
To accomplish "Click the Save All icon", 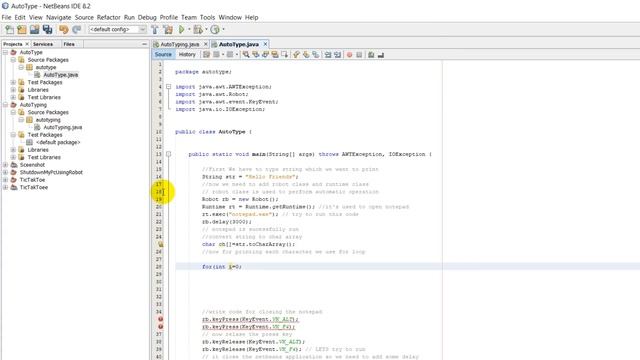I will click(48, 29).
